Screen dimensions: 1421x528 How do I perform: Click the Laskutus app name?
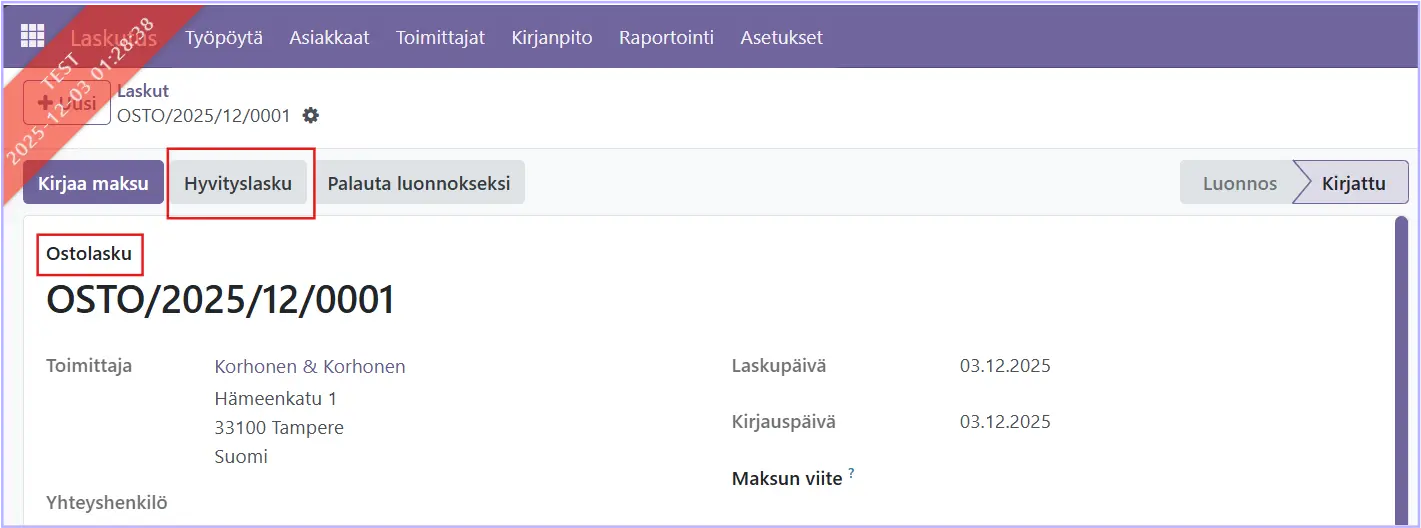tap(114, 38)
